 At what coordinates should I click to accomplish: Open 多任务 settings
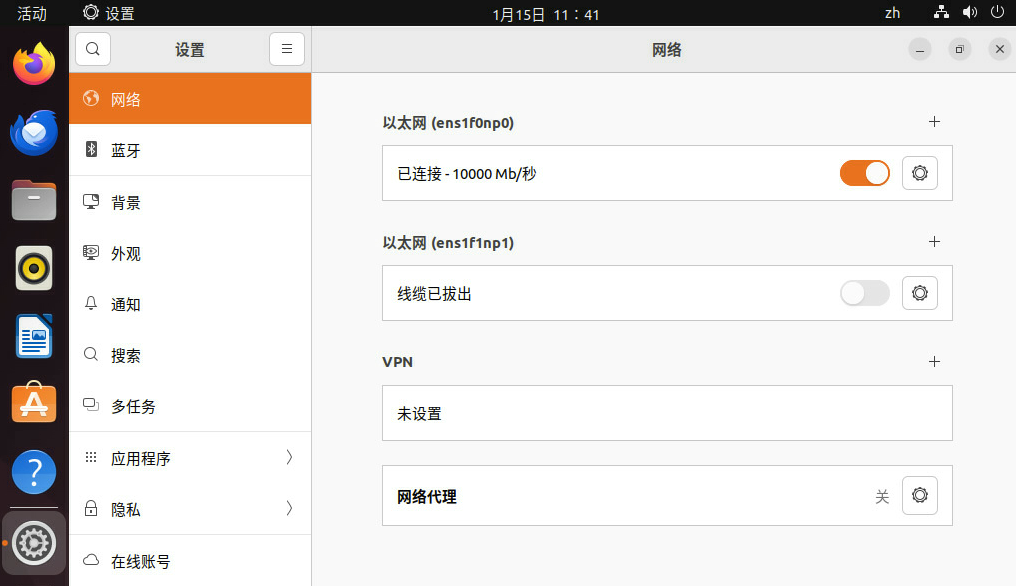point(190,406)
